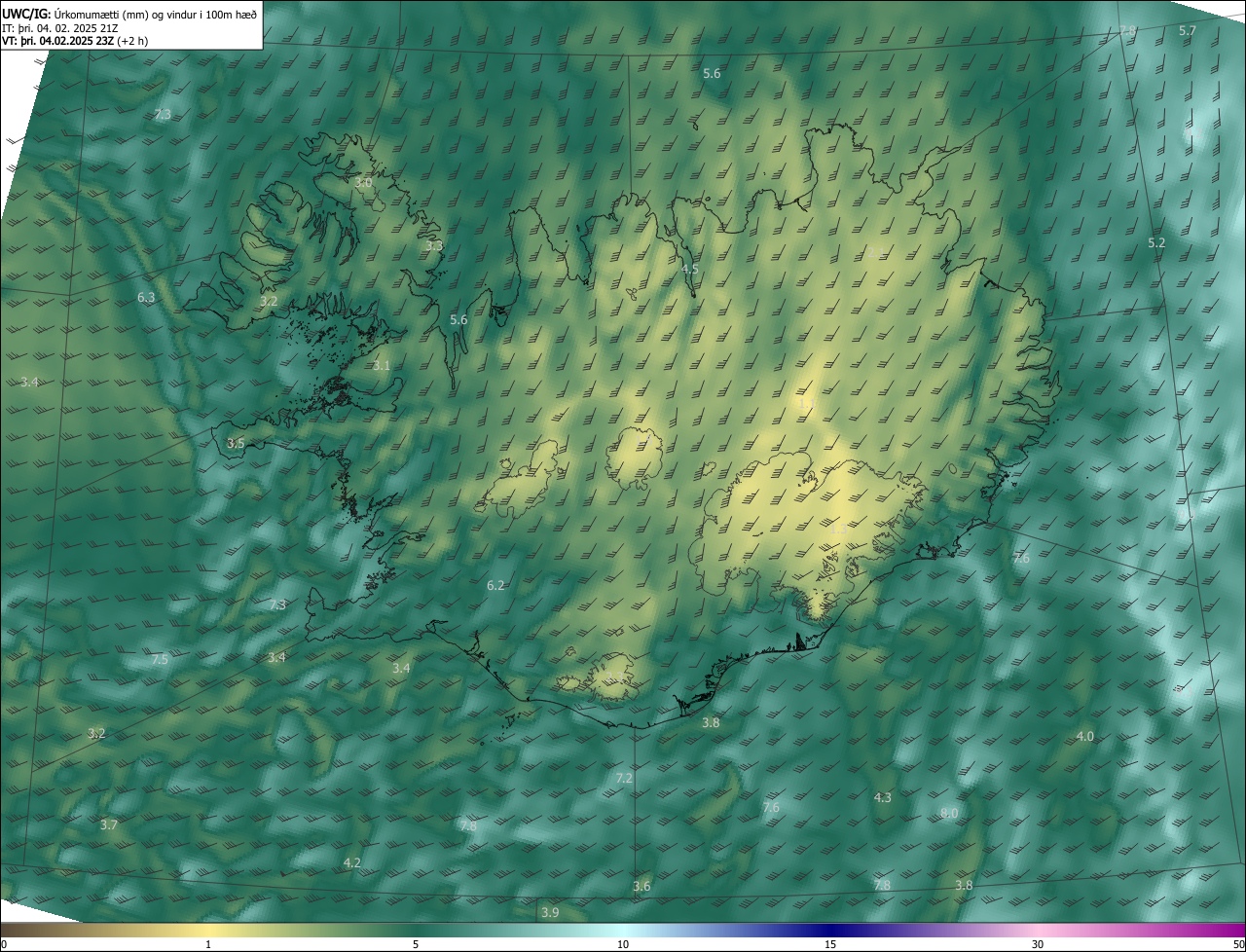Click the '3.6' map value
Screen dimensions: 1246x952
pyautogui.click(x=641, y=887)
